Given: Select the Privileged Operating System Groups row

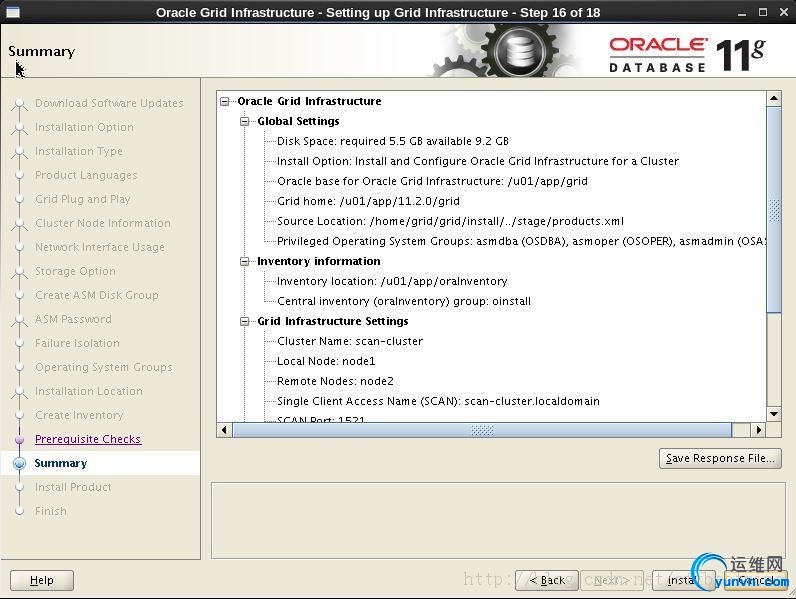Looking at the screenshot, I should point(521,241).
